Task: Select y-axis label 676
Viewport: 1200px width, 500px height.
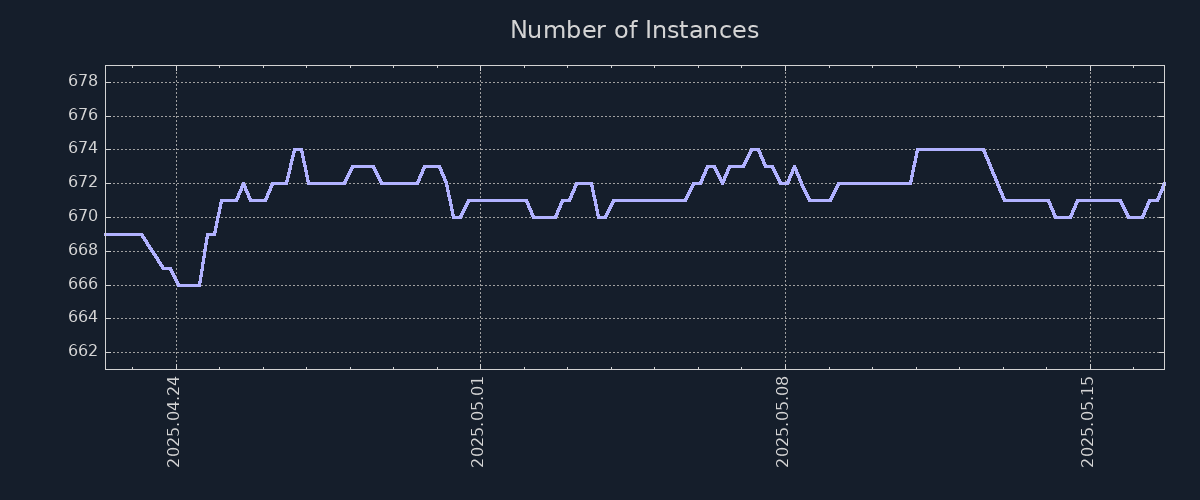Action: pyautogui.click(x=82, y=115)
